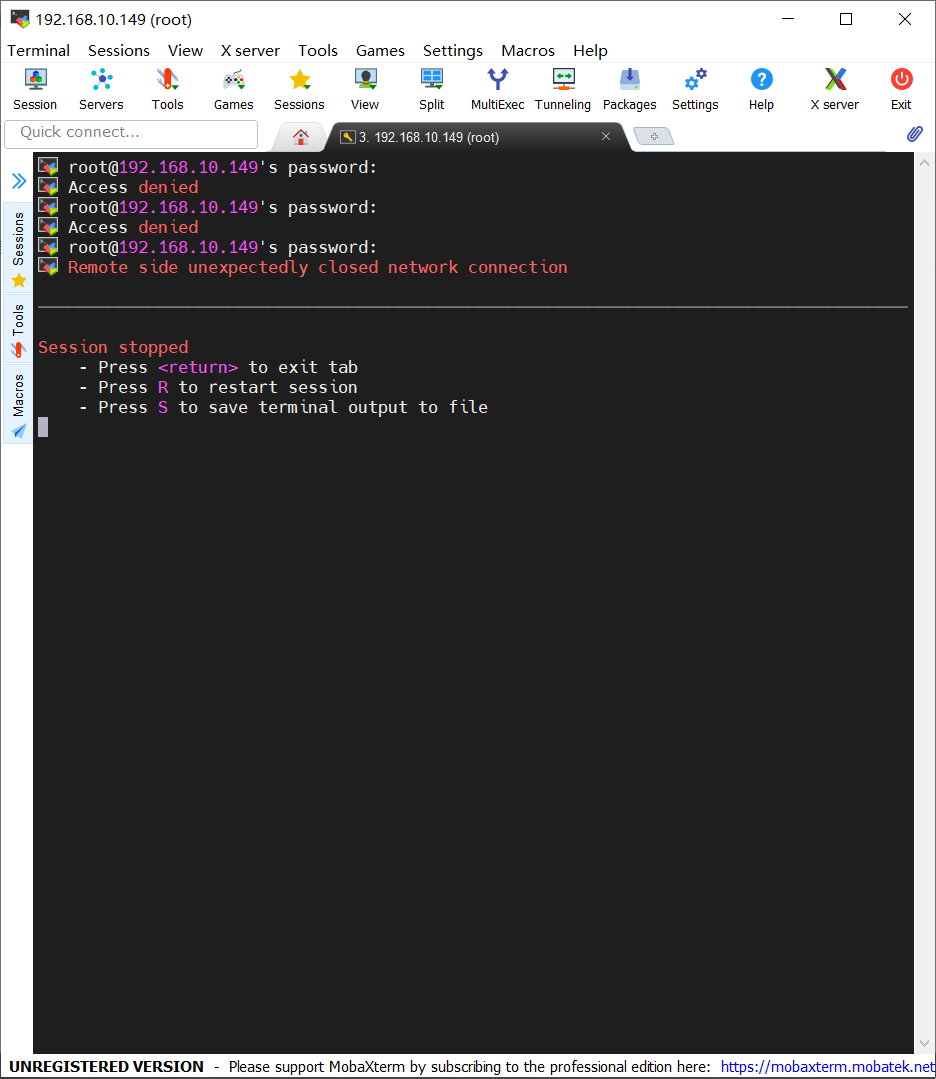Open the Tunneling tool
The height and width of the screenshot is (1079, 936).
point(563,89)
